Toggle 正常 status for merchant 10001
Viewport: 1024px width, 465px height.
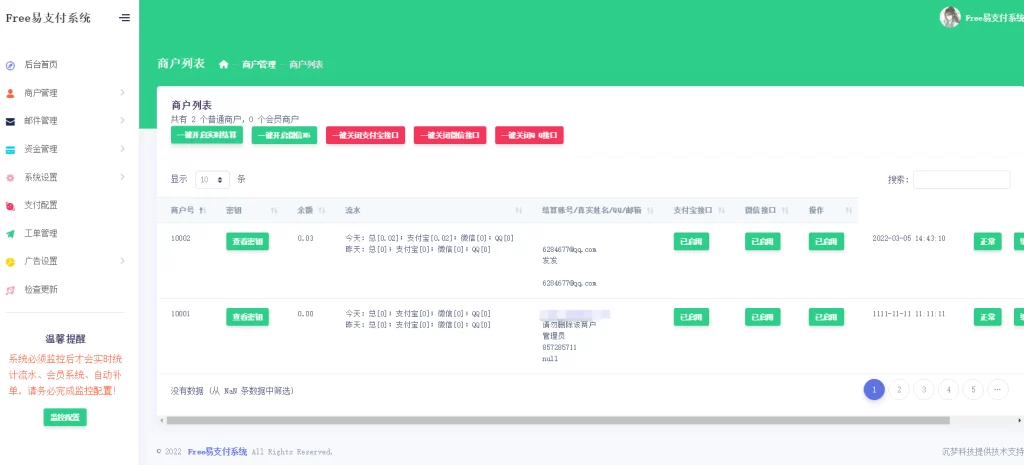[987, 317]
